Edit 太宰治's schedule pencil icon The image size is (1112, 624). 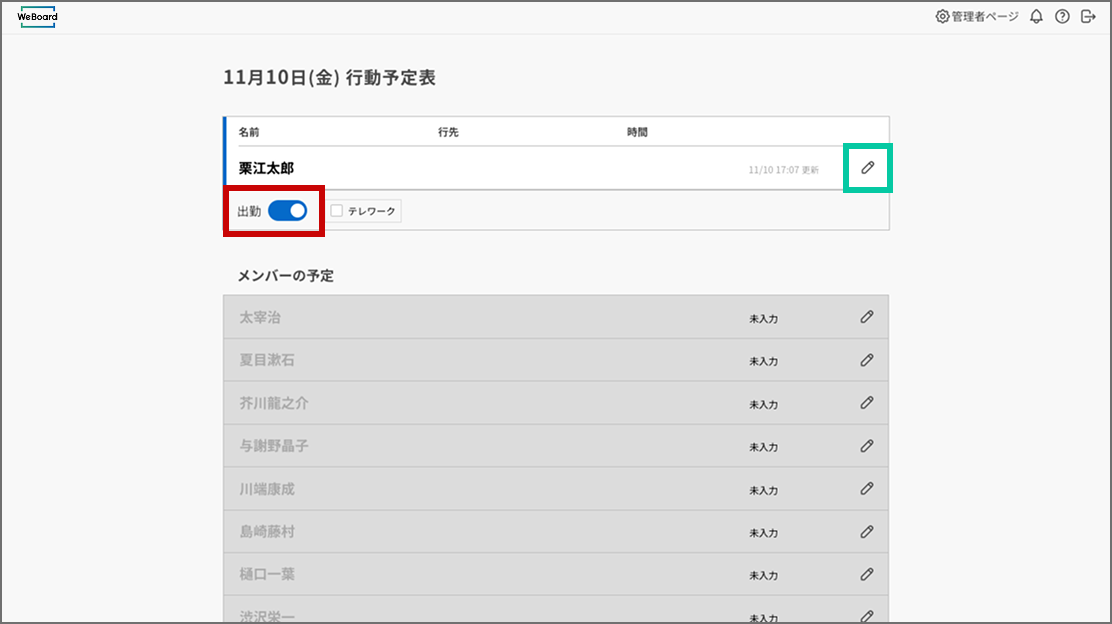866,317
